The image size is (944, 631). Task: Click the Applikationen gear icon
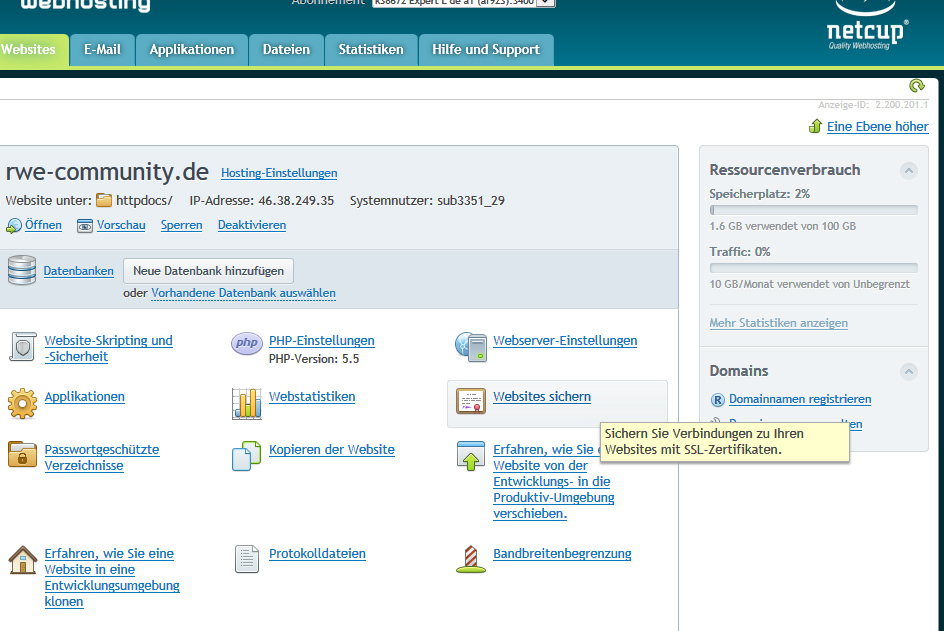coord(22,402)
